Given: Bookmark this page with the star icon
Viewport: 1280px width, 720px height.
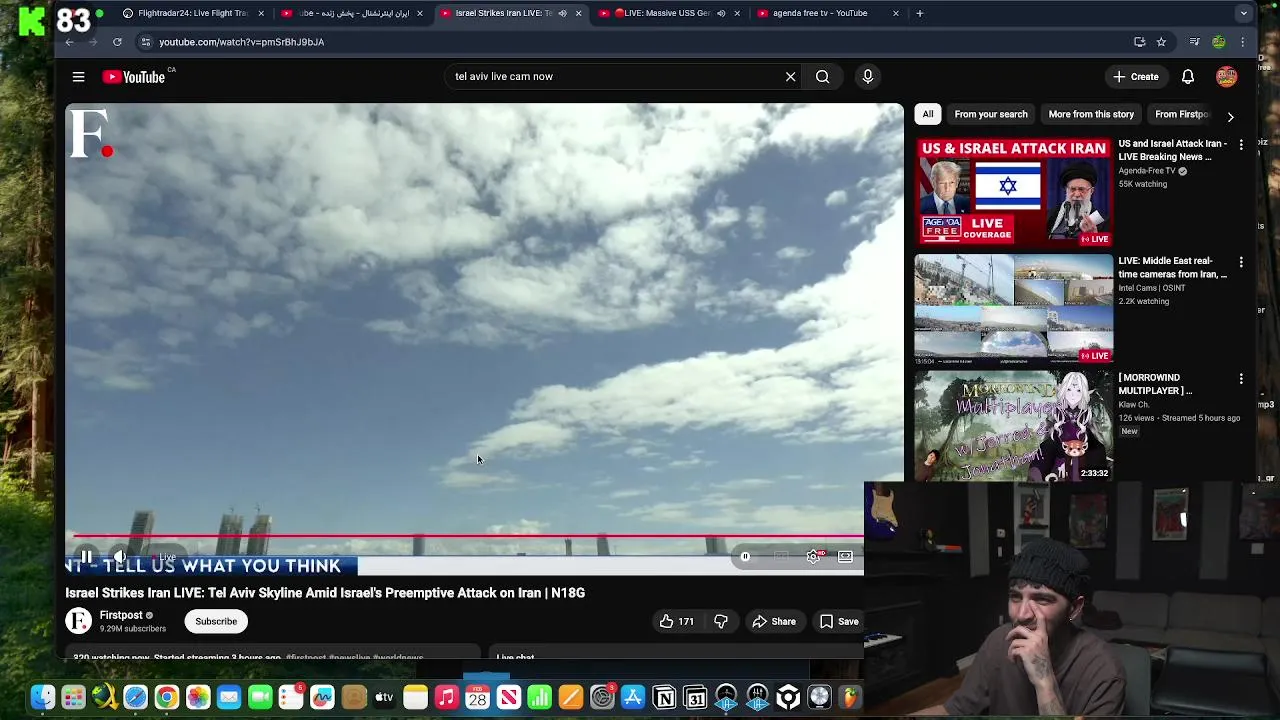Looking at the screenshot, I should pyautogui.click(x=1161, y=42).
